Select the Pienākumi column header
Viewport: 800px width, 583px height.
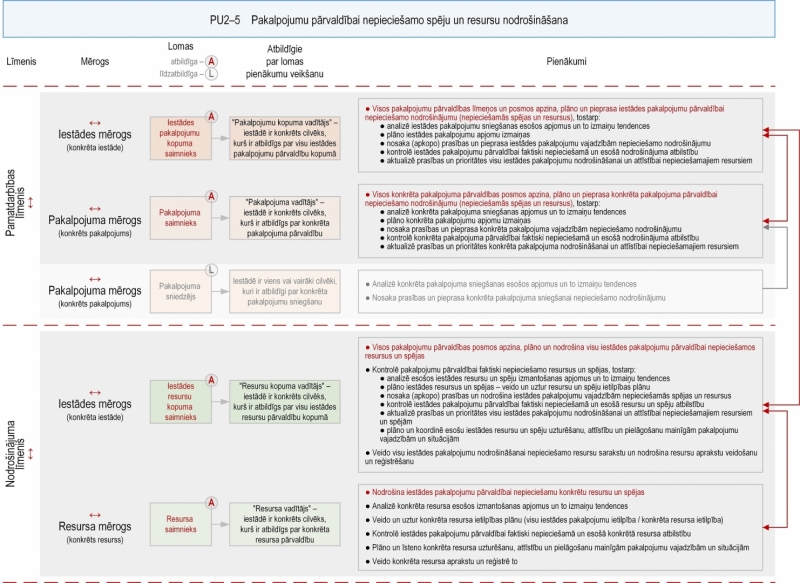[x=566, y=61]
